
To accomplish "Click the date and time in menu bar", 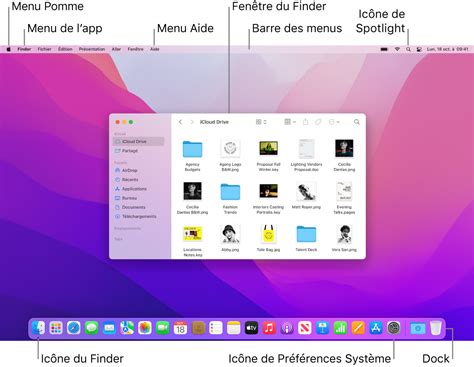I will click(x=448, y=49).
